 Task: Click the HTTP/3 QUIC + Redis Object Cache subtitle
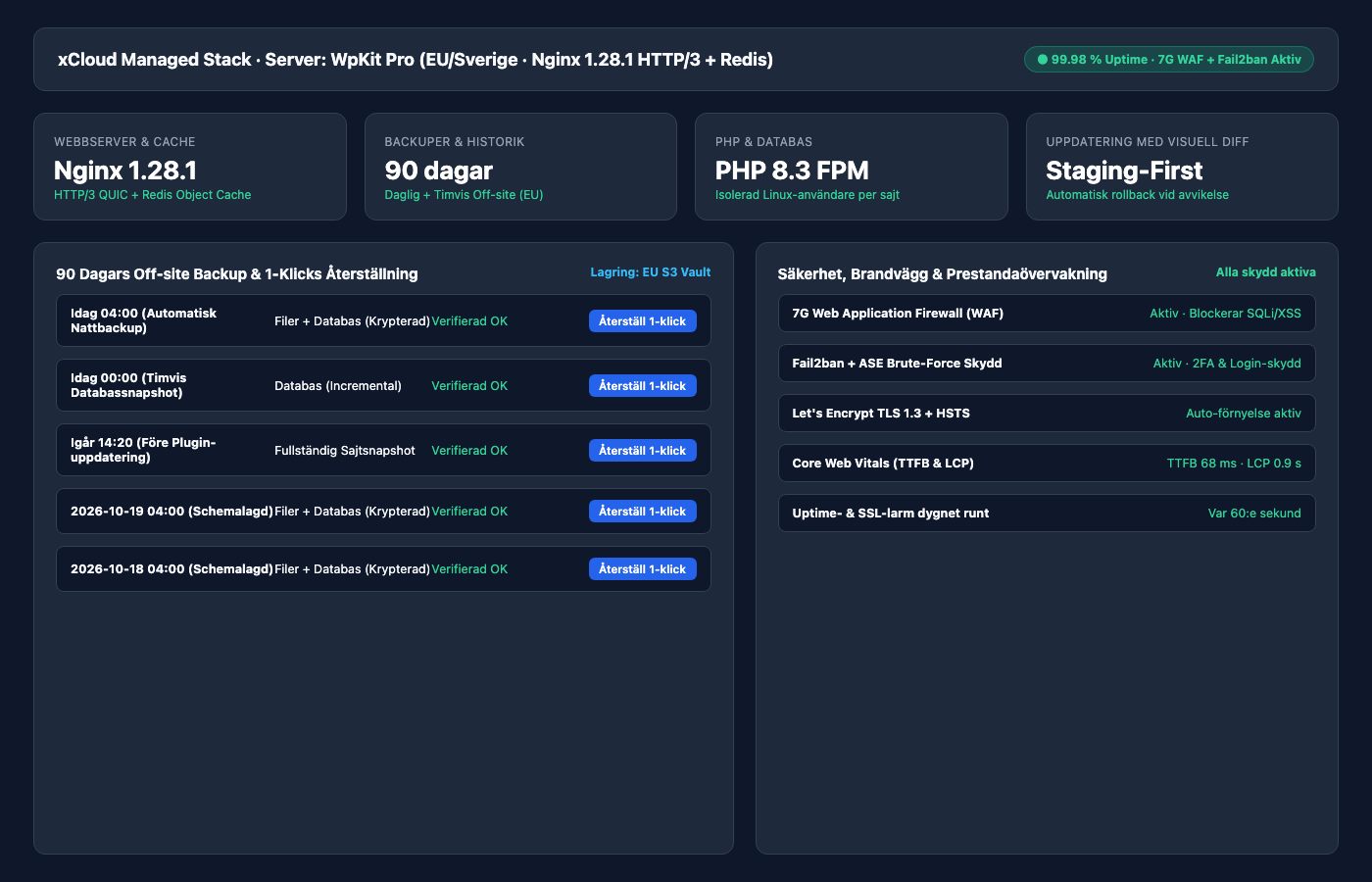[152, 195]
